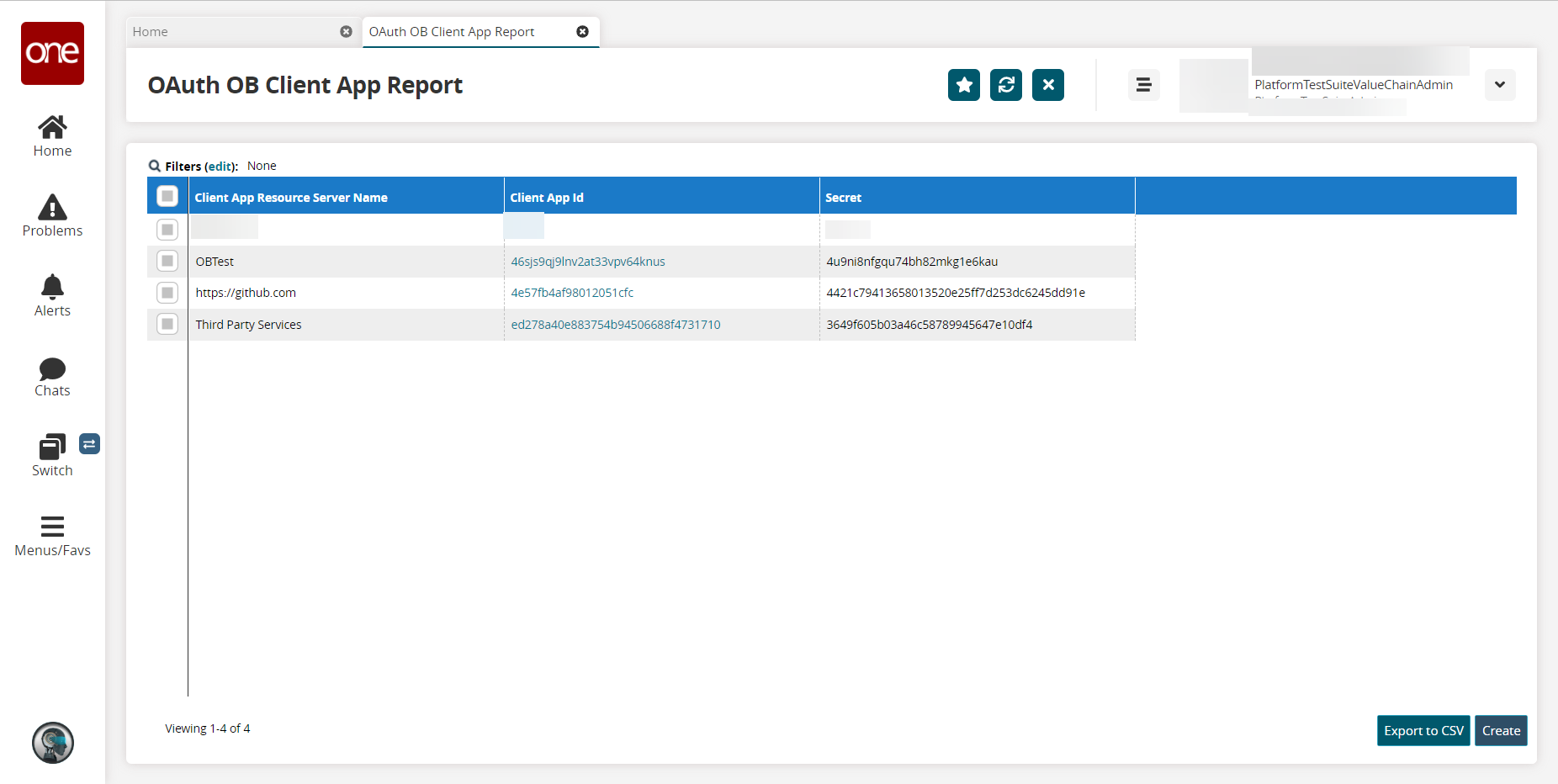Image resolution: width=1558 pixels, height=784 pixels.
Task: Open client app ed278a40e883754b94506688f4731710 link
Action: point(616,325)
